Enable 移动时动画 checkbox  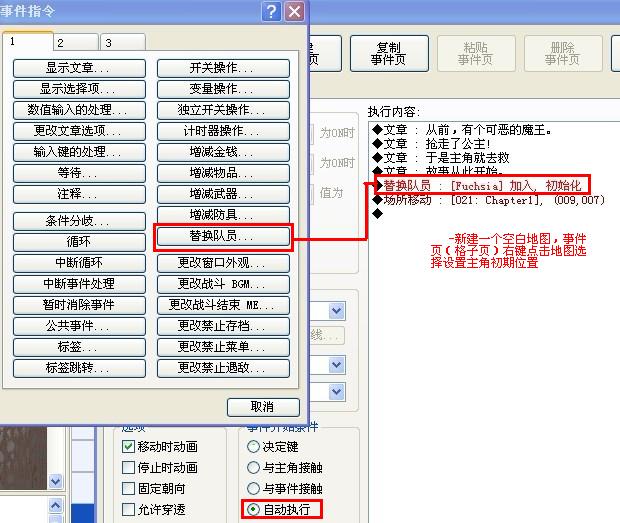point(129,447)
